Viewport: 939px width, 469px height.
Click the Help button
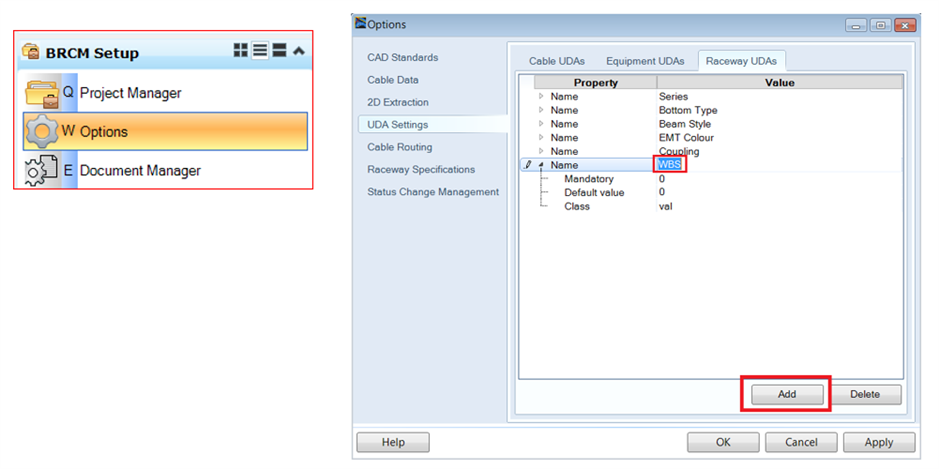tap(393, 443)
